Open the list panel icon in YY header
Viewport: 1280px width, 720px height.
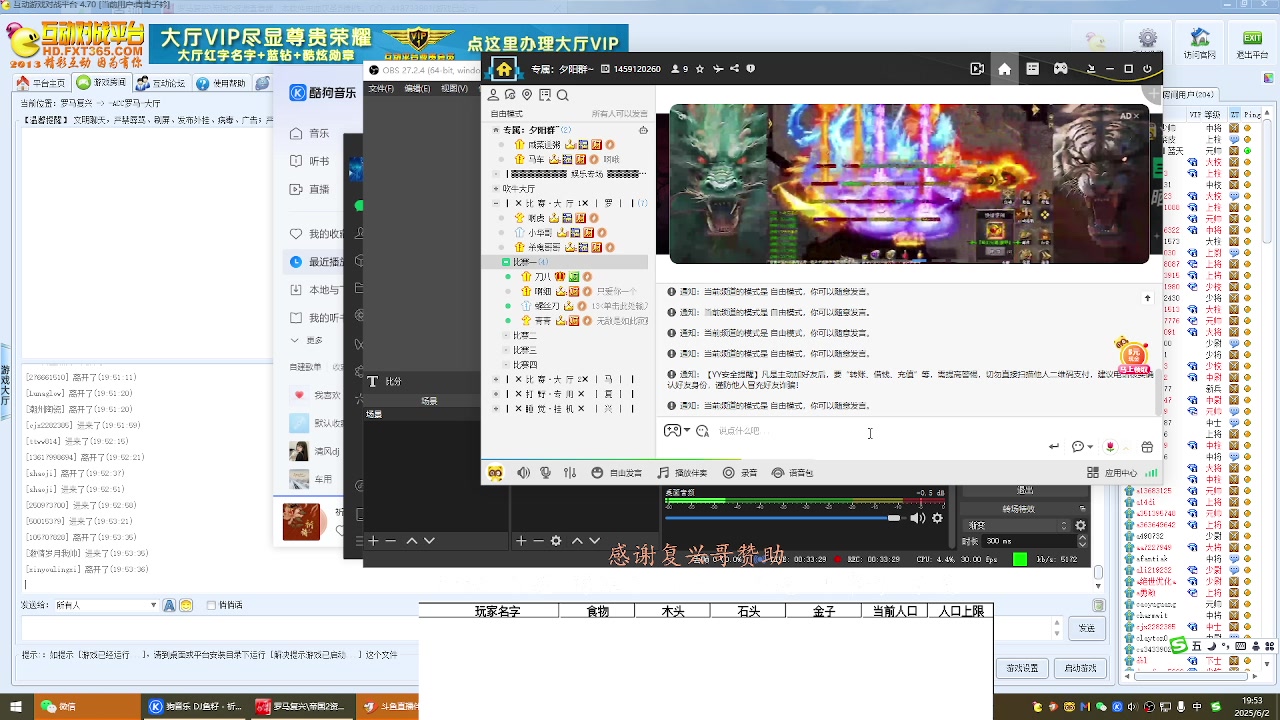point(1033,69)
